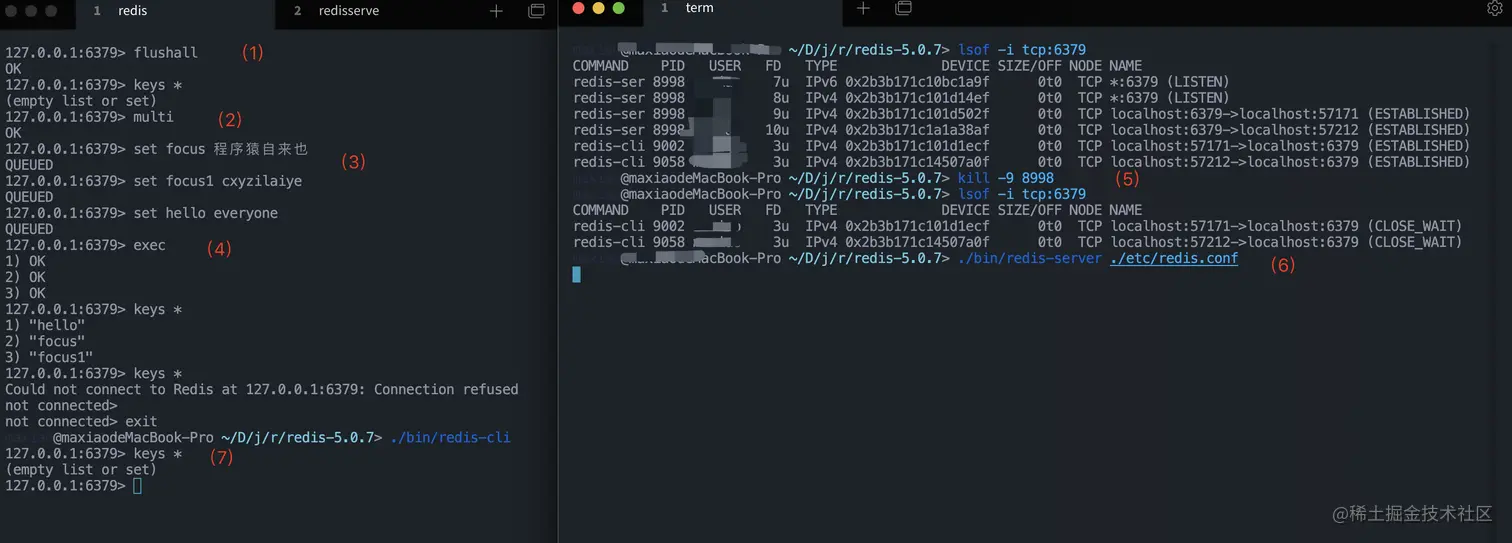
Task: Maximize the term window with green button
Action: [x=619, y=8]
